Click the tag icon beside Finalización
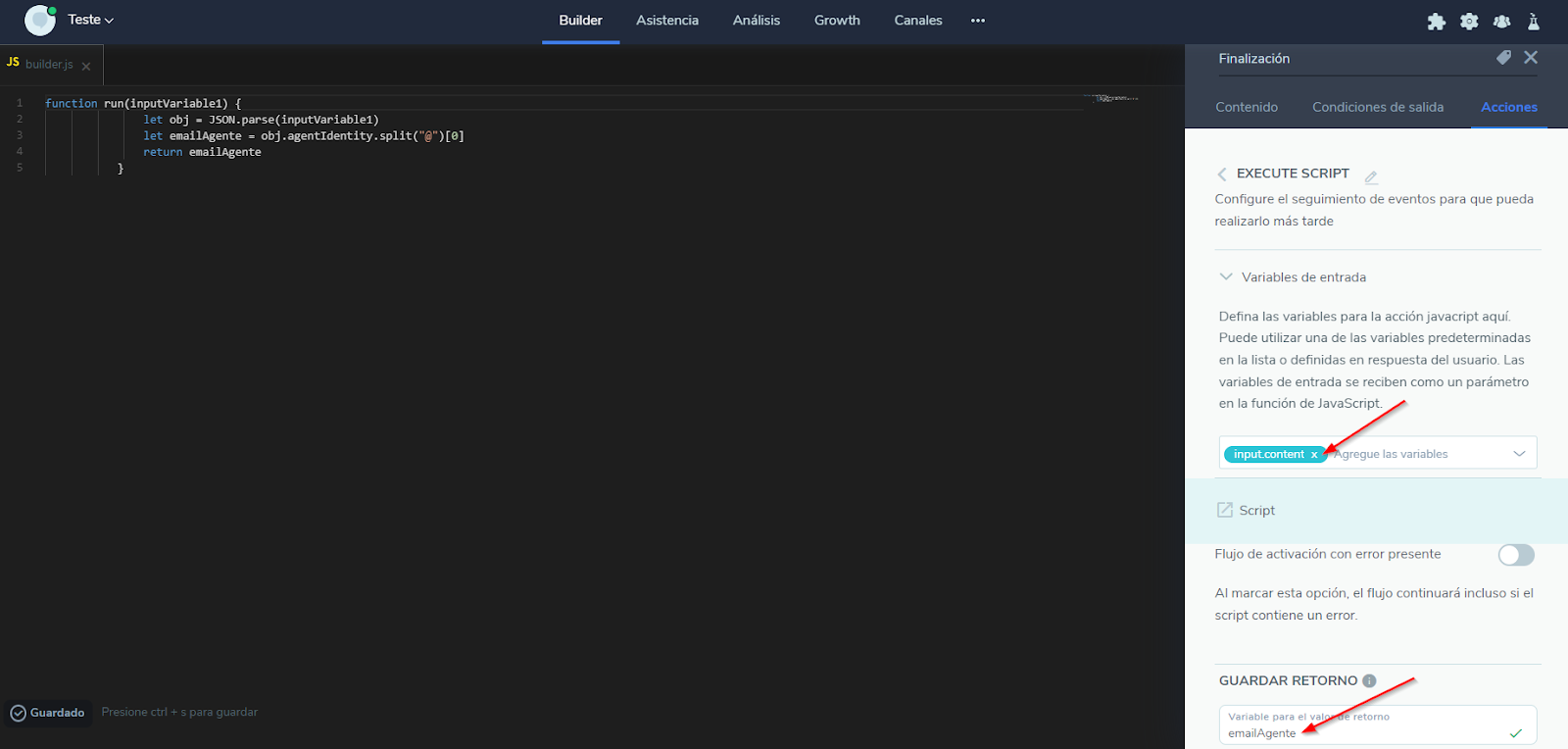Screen dimensions: 1568x749 [1503, 58]
